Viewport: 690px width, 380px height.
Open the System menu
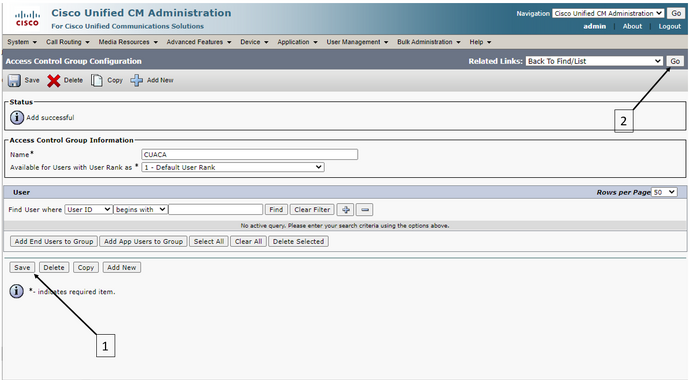(22, 42)
